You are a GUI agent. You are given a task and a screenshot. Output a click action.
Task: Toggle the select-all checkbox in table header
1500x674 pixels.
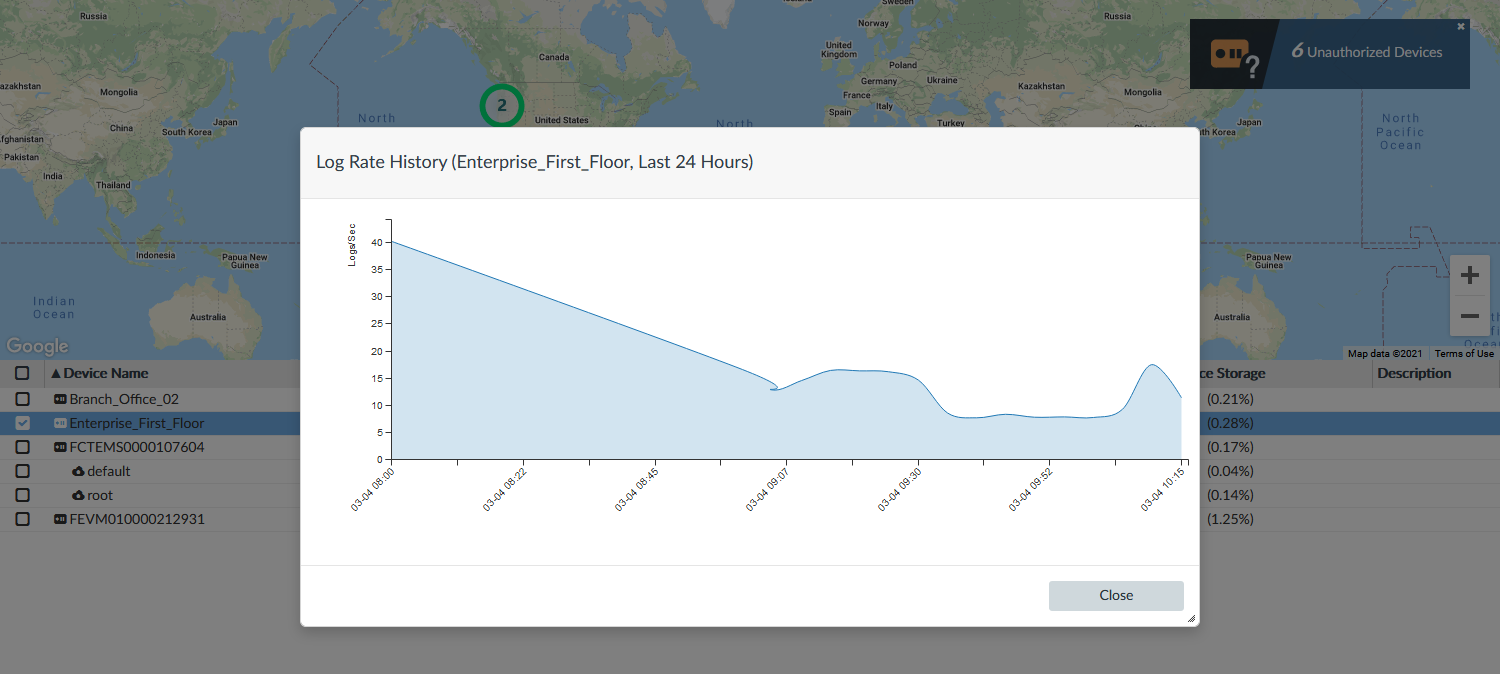coord(22,373)
